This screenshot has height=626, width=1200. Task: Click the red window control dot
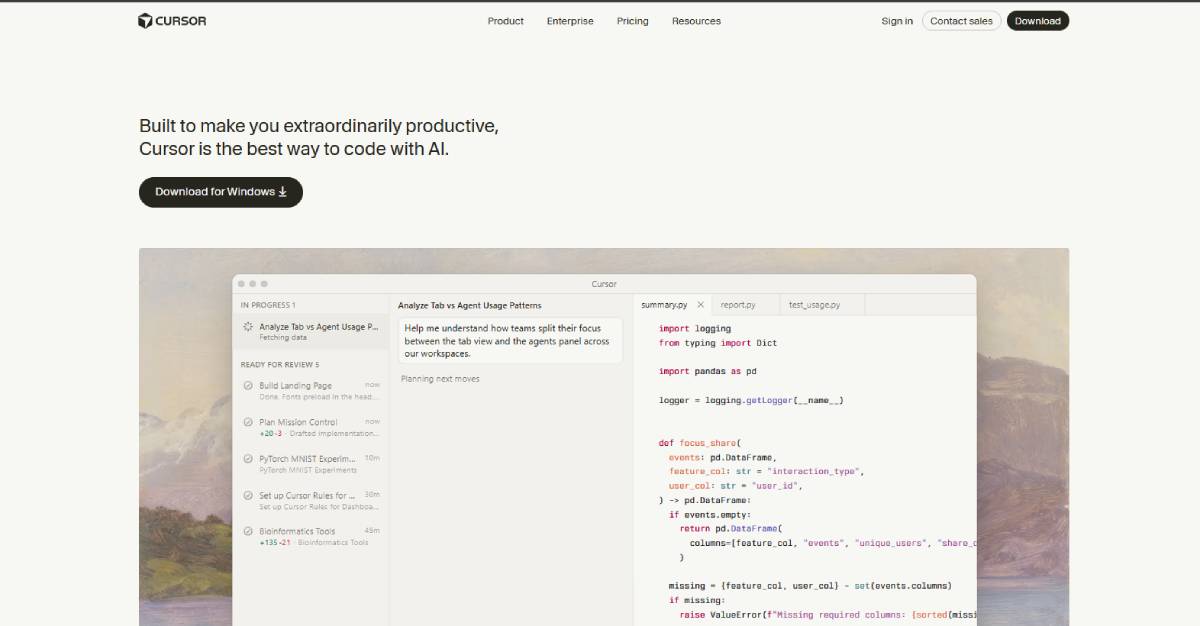pos(242,284)
